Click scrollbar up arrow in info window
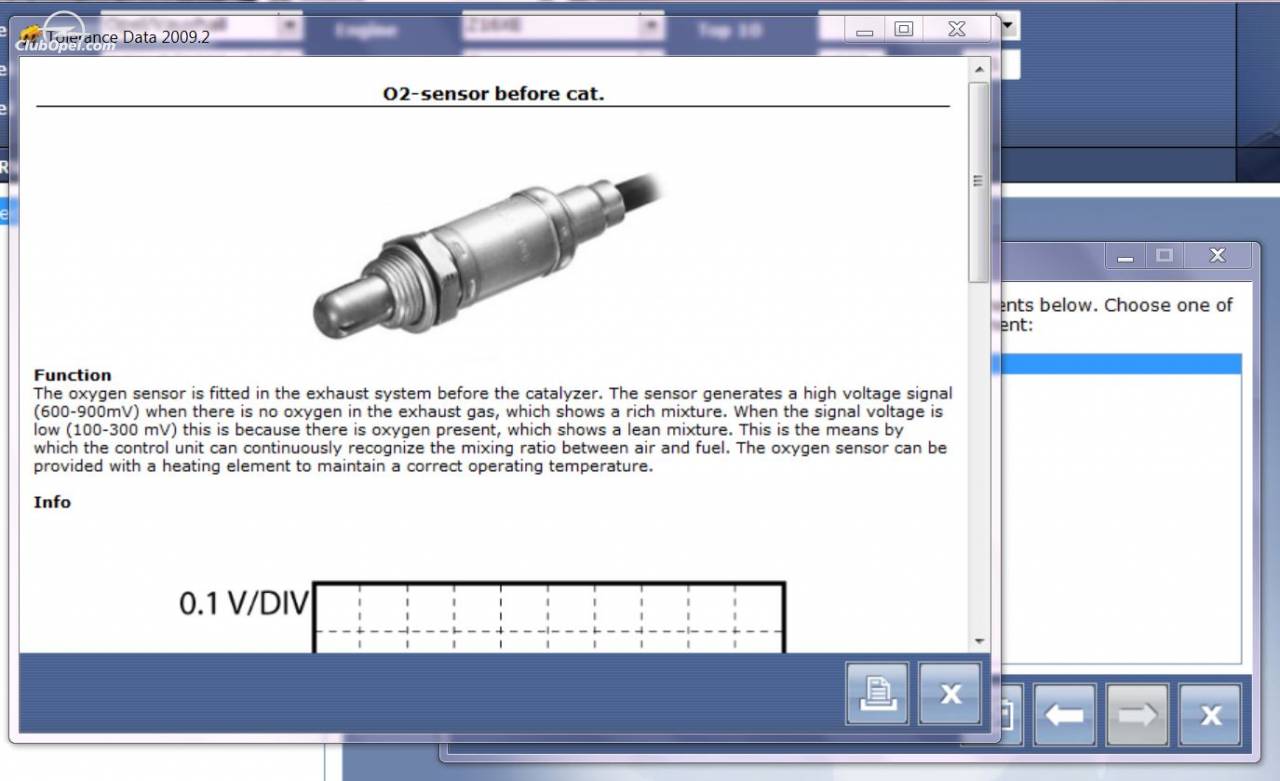This screenshot has height=781, width=1280. click(x=978, y=69)
